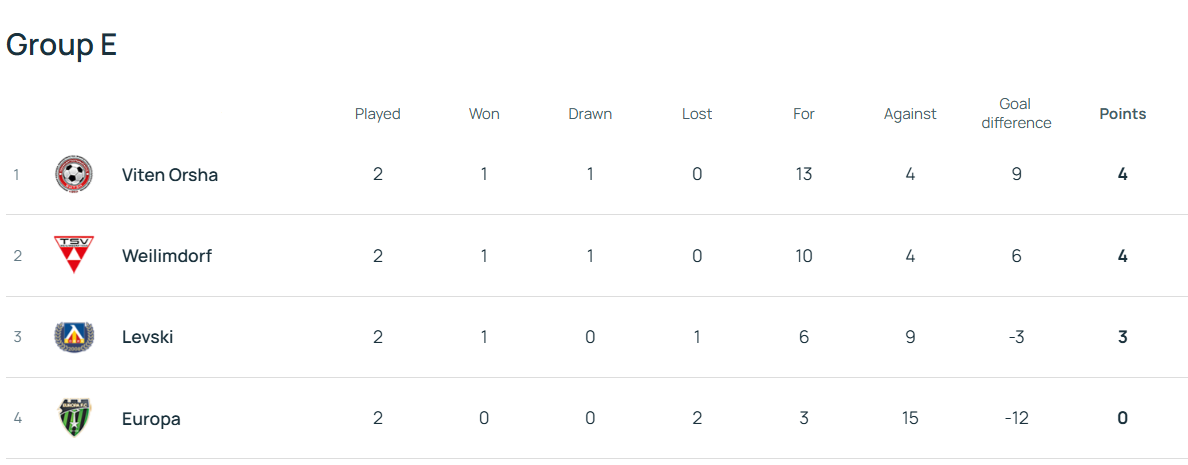
Task: Click the Viten Orsha club crest
Action: 74,175
